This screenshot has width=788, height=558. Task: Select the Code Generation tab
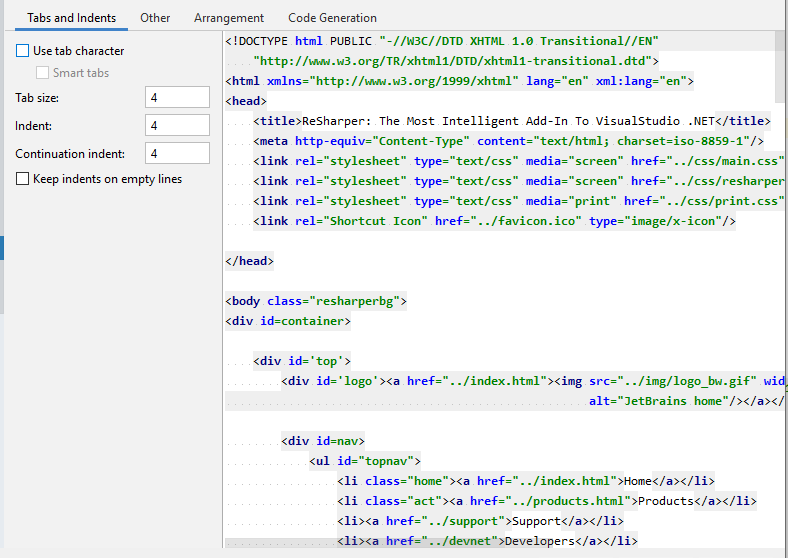click(x=332, y=18)
